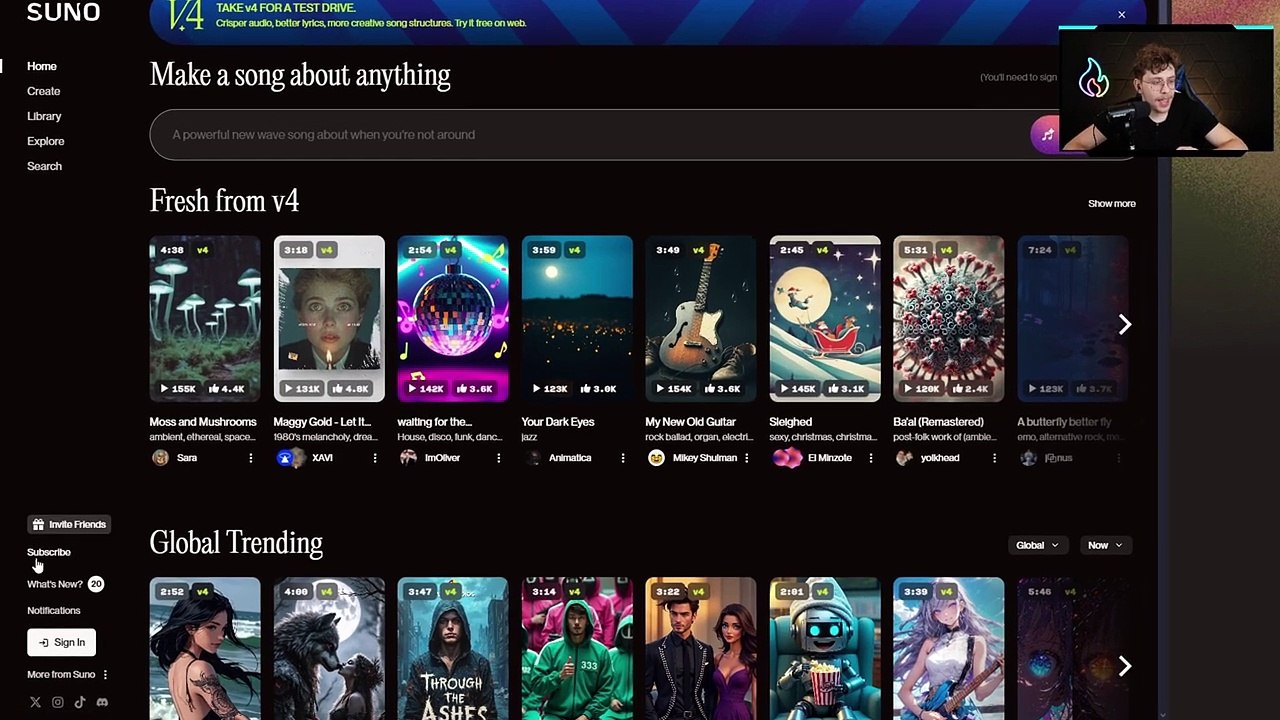Click Mikey Shulman artist name
This screenshot has height=720, width=1280.
pos(705,458)
